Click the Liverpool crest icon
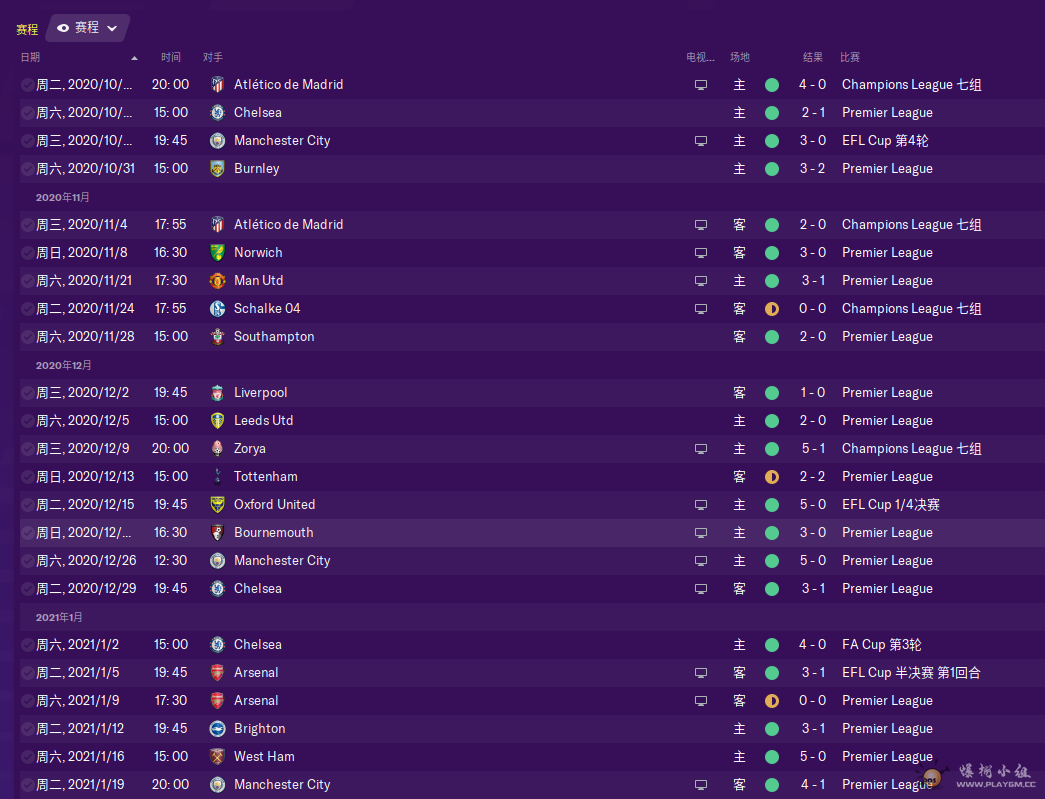The height and width of the screenshot is (799, 1045). 217,393
